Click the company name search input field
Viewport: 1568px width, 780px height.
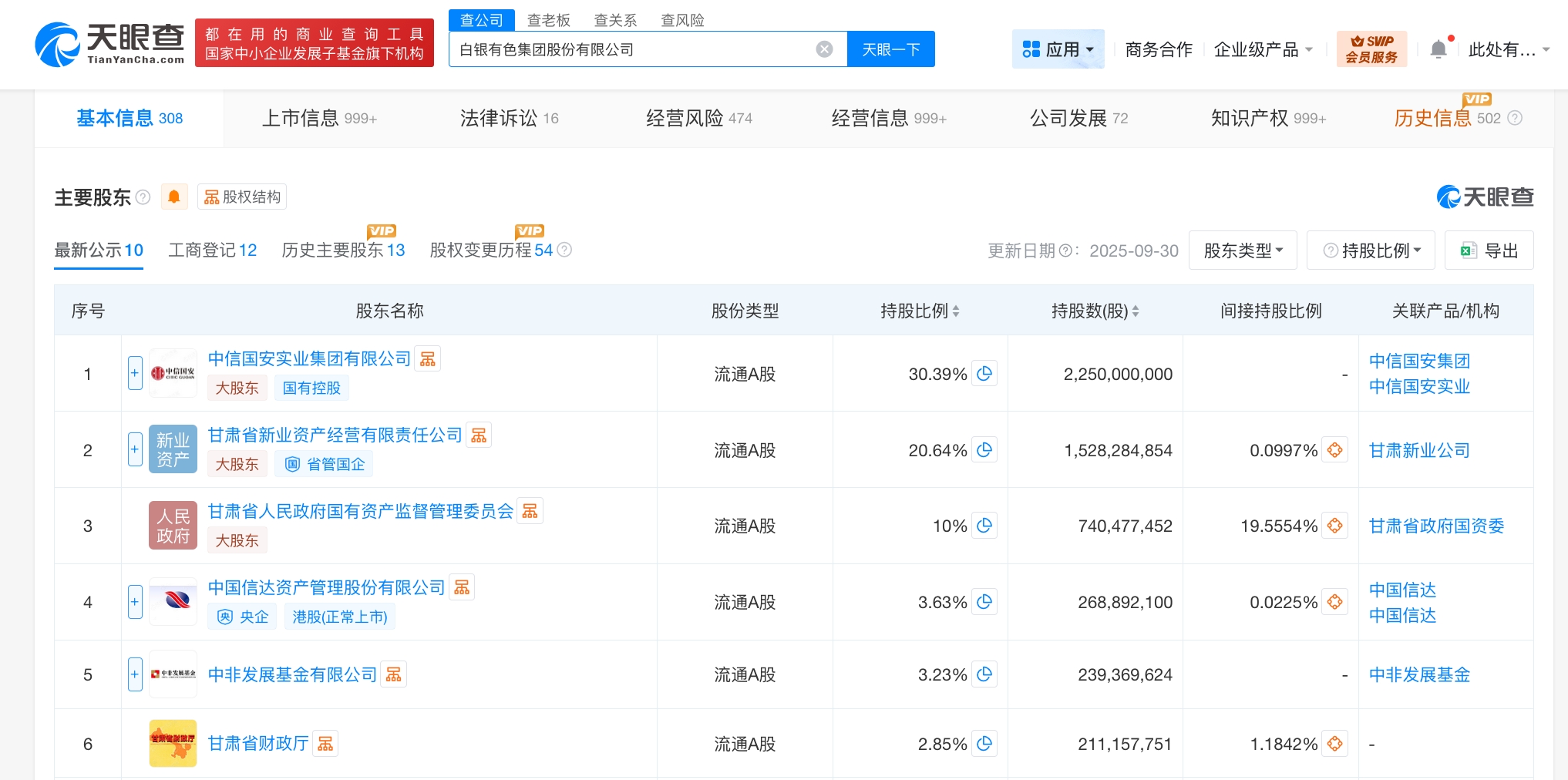coord(632,49)
